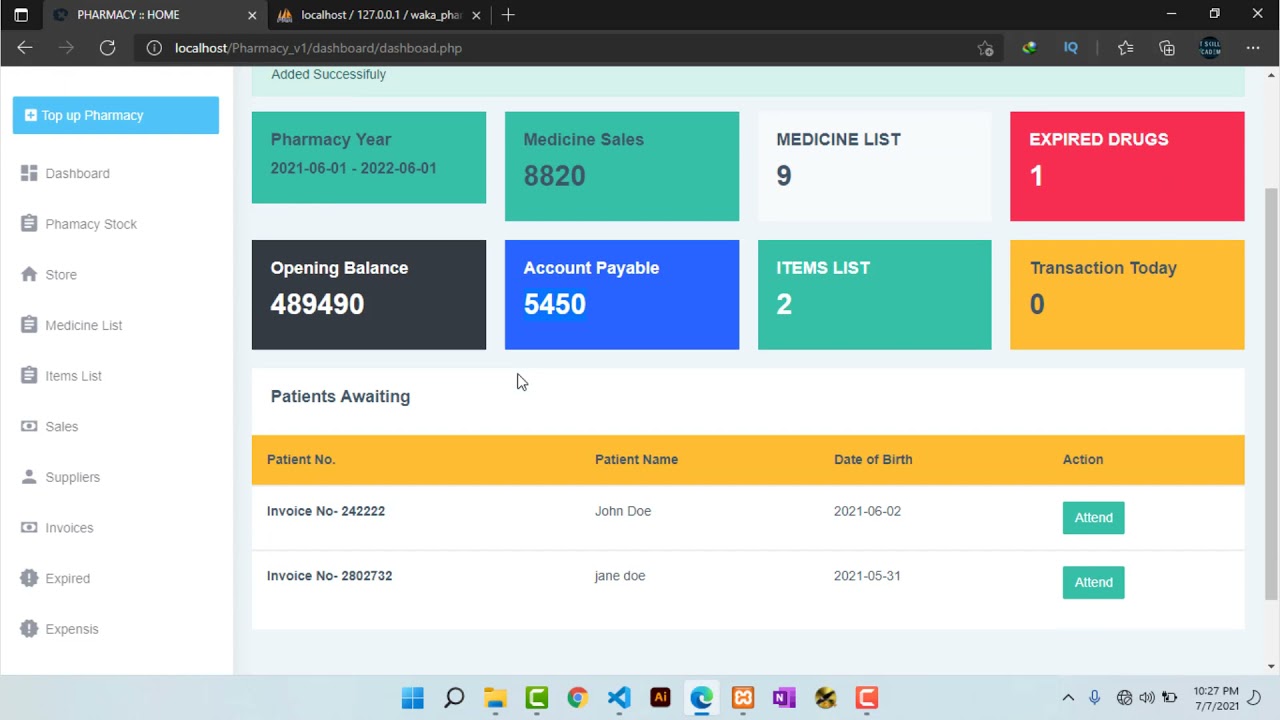Screen dimensions: 1280x720
Task: Click the Suppliers person icon
Action: pos(29,477)
